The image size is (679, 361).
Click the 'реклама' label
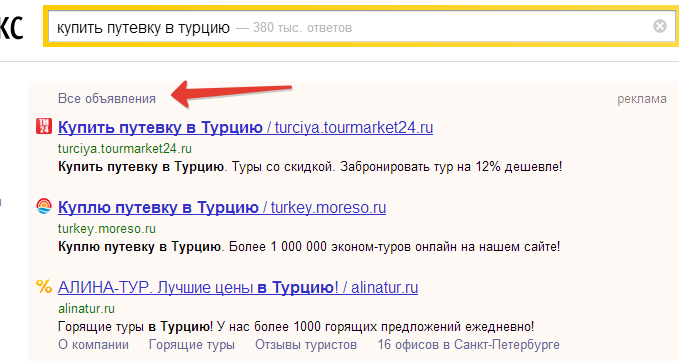(x=642, y=99)
